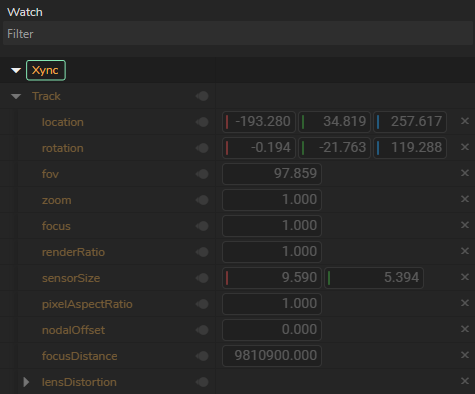Screen dimensions: 475x394
Task: Collapse the Track section arrow
Action: pos(16,97)
